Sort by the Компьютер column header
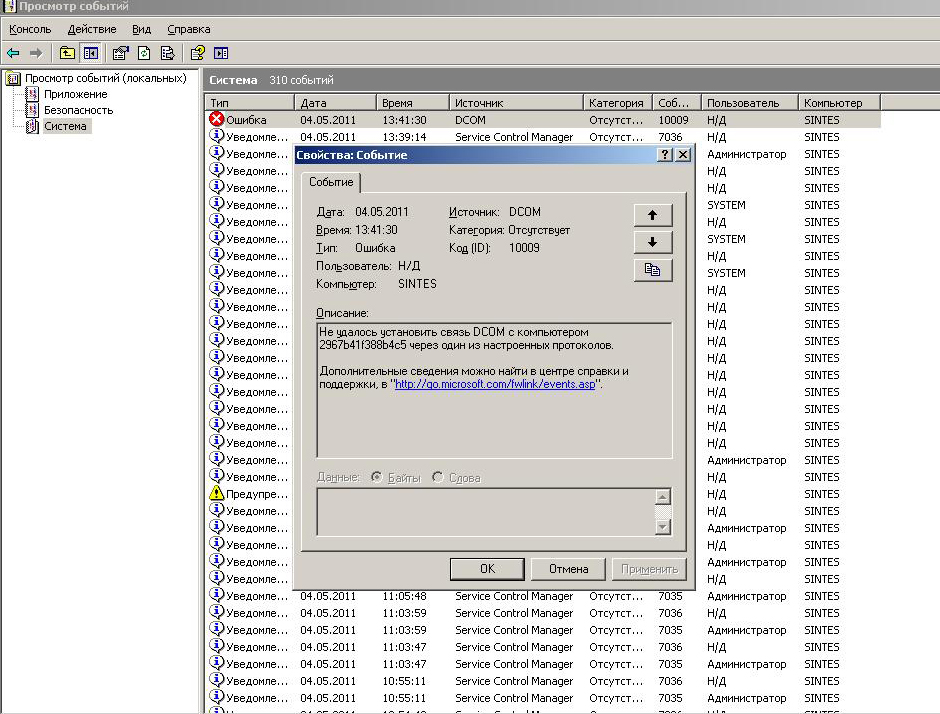 coord(839,103)
